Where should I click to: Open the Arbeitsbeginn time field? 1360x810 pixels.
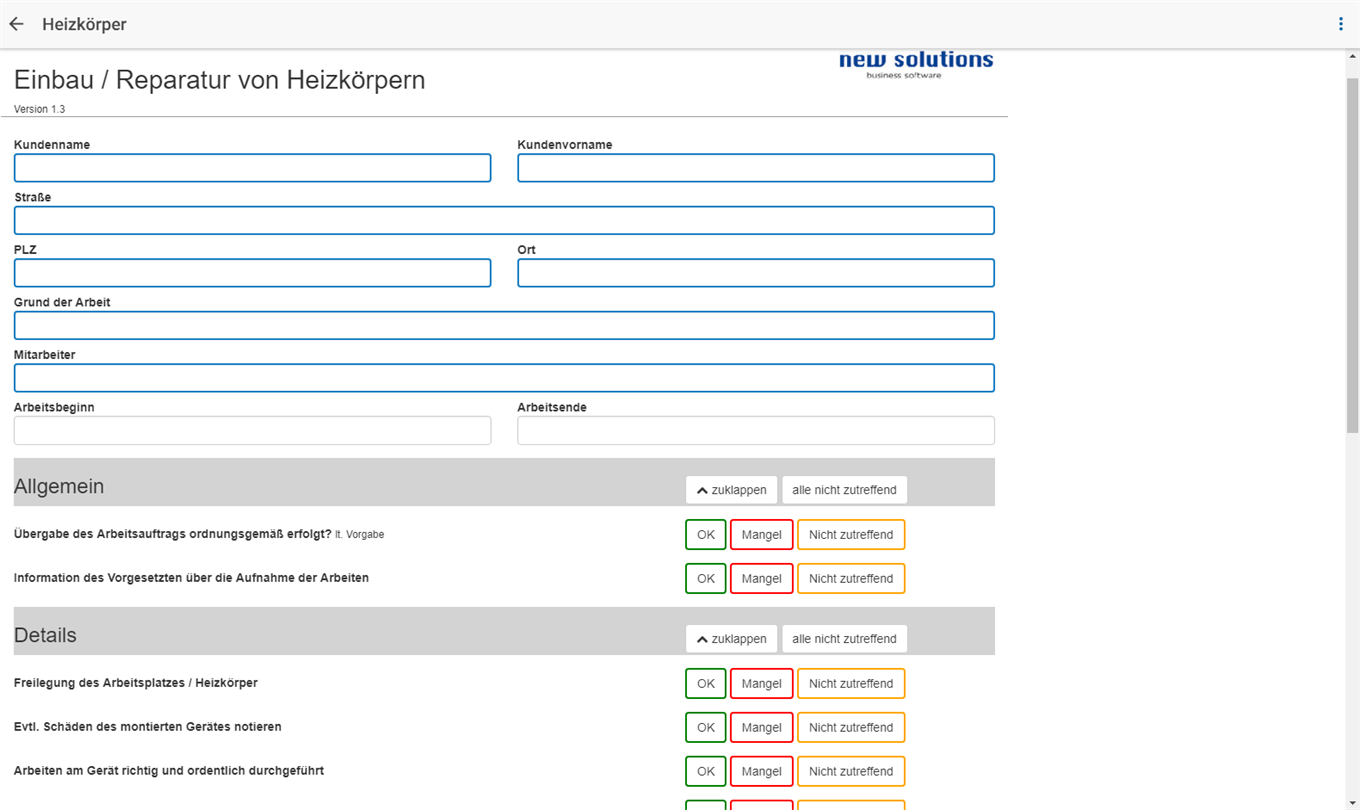[252, 431]
